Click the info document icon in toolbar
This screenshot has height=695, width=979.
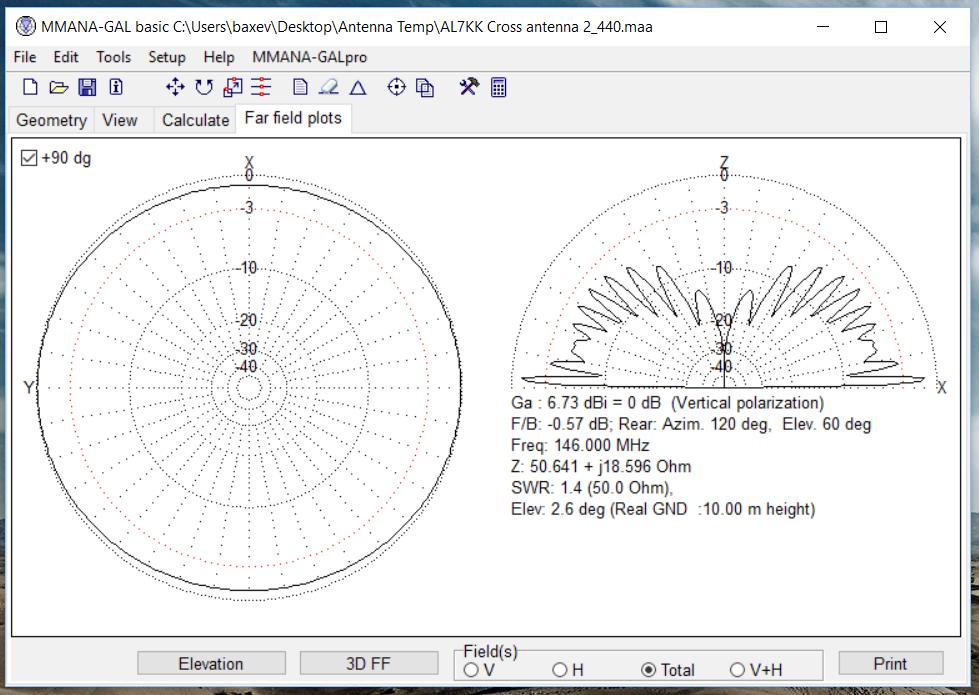click(x=116, y=87)
